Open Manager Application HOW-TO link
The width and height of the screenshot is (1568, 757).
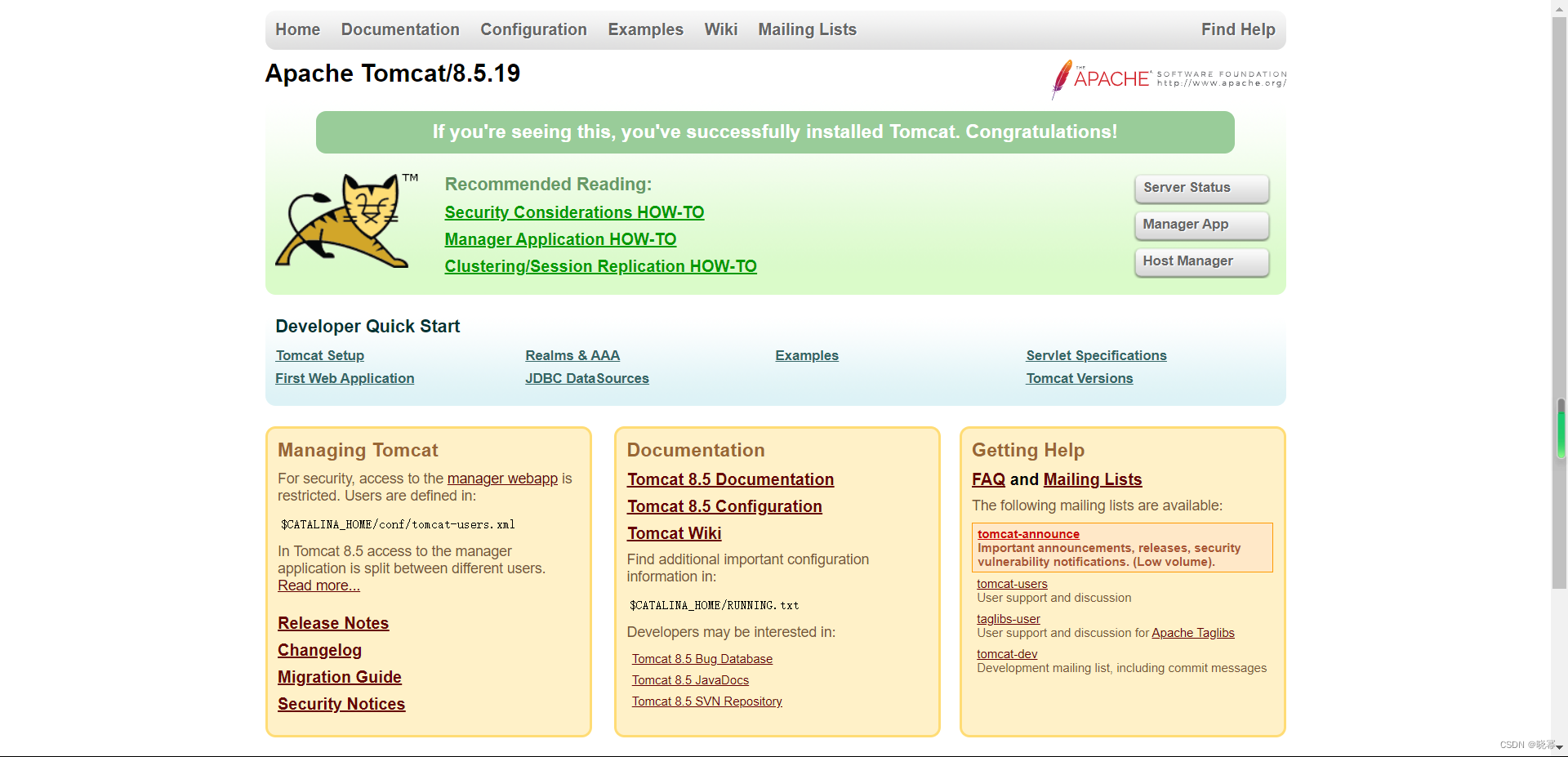(560, 239)
